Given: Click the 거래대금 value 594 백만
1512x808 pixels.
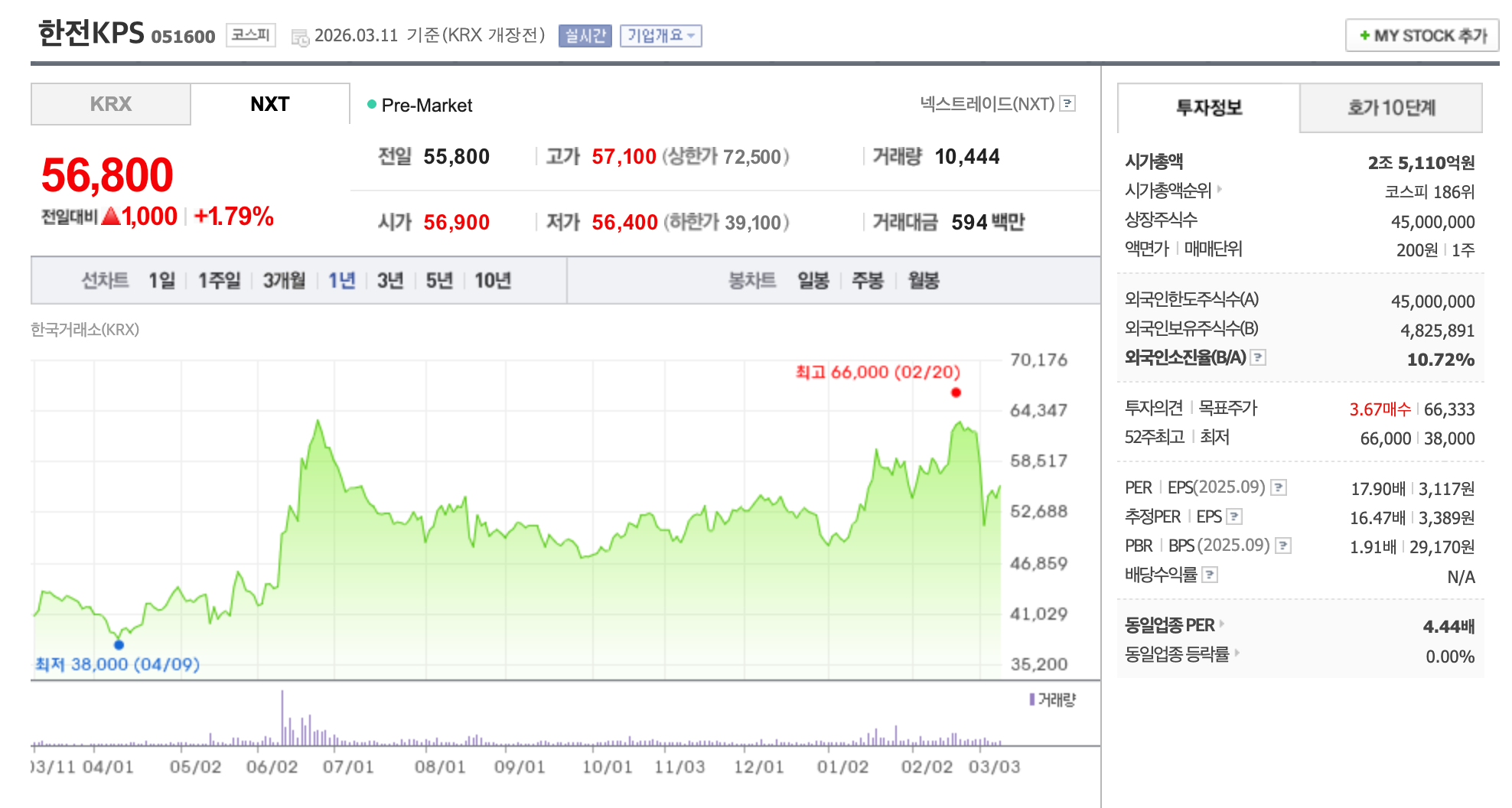Looking at the screenshot, I should pyautogui.click(x=988, y=223).
